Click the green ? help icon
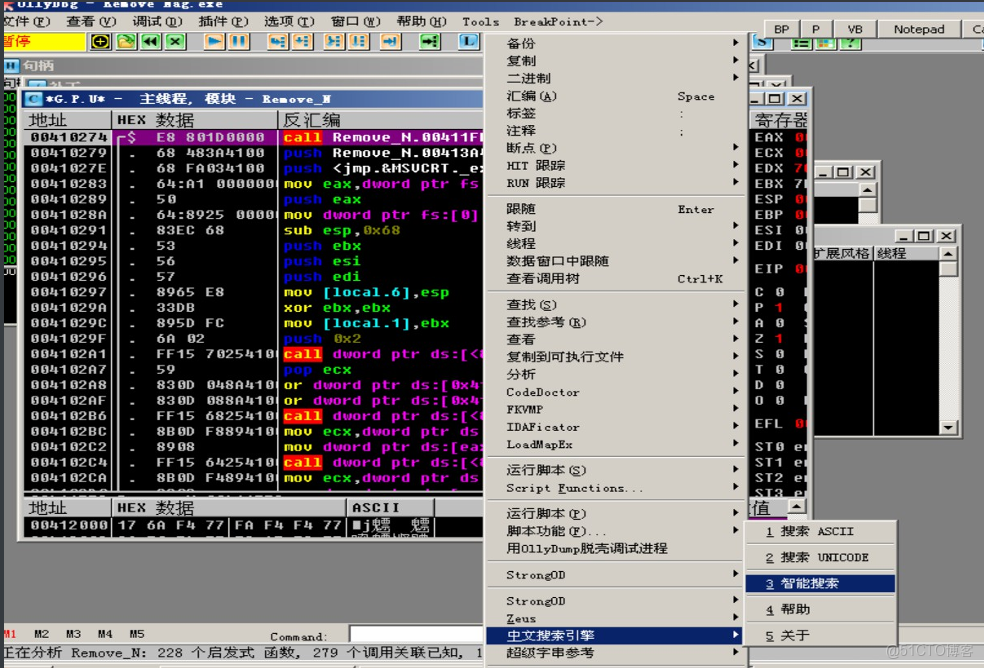984x668 pixels. (852, 44)
